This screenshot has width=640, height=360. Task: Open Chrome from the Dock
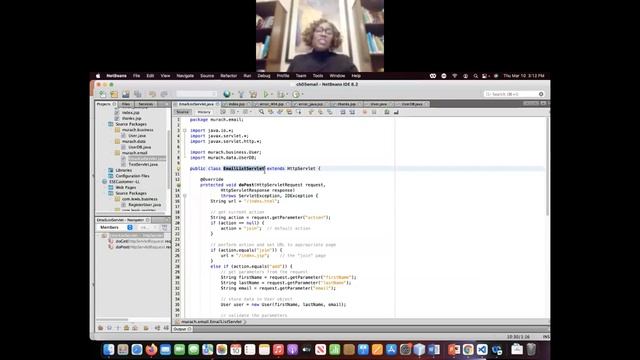click(468, 349)
